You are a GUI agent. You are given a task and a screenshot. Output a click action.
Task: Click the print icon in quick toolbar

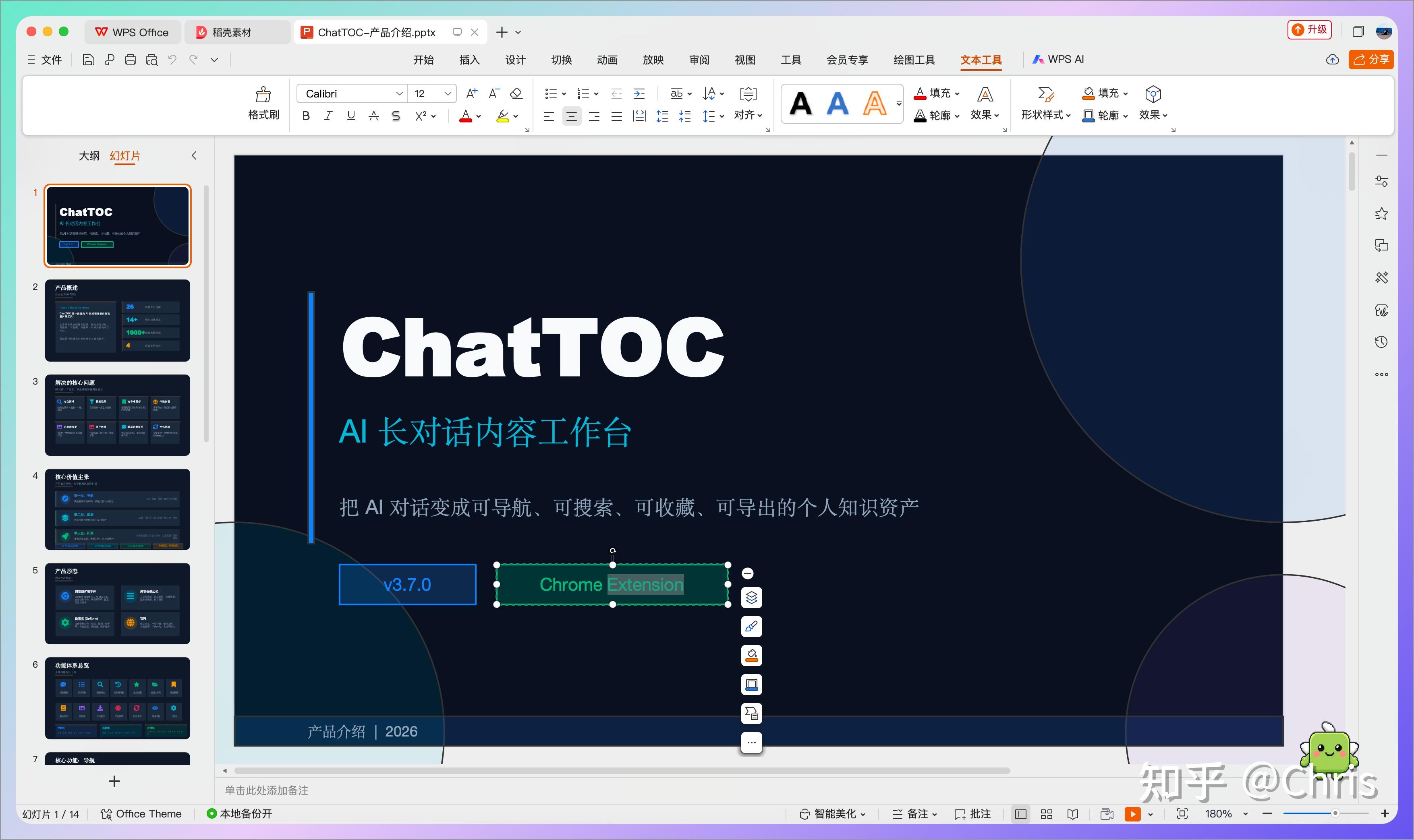tap(130, 60)
